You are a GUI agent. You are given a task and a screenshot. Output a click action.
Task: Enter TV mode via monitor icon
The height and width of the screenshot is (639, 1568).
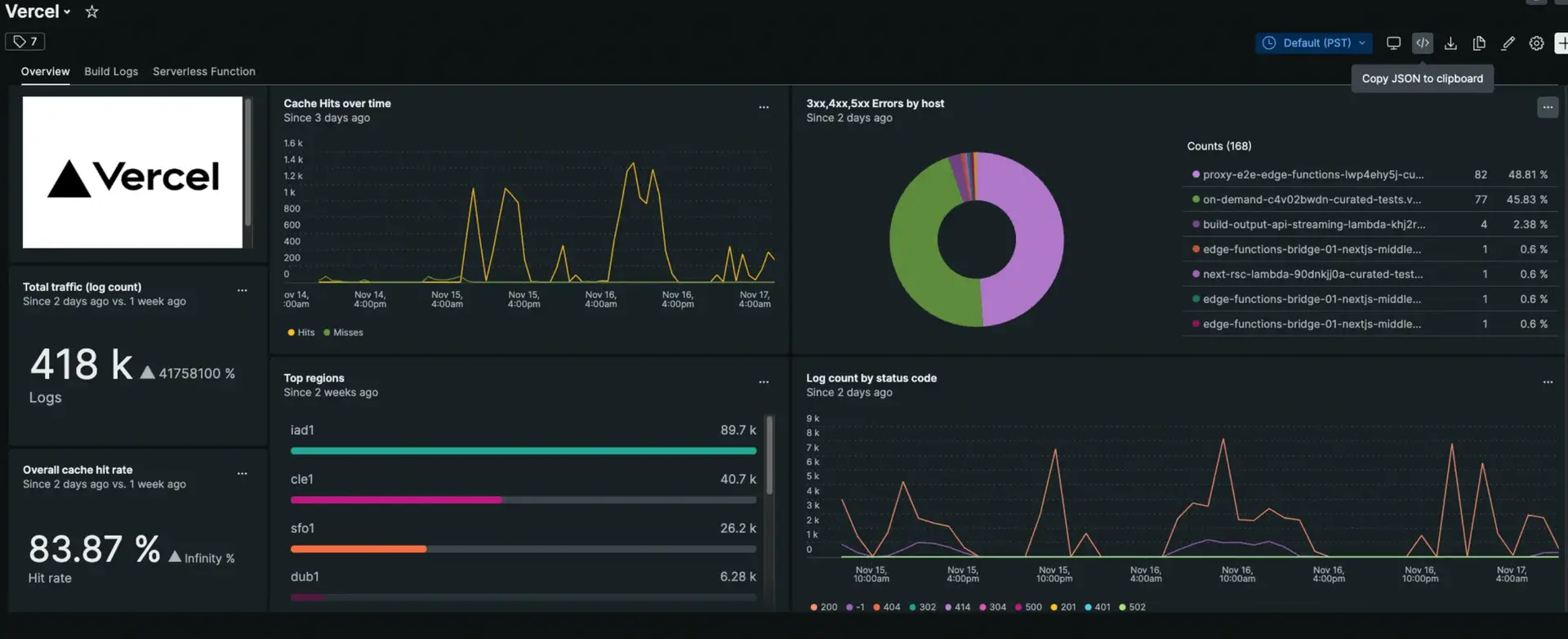[x=1393, y=43]
